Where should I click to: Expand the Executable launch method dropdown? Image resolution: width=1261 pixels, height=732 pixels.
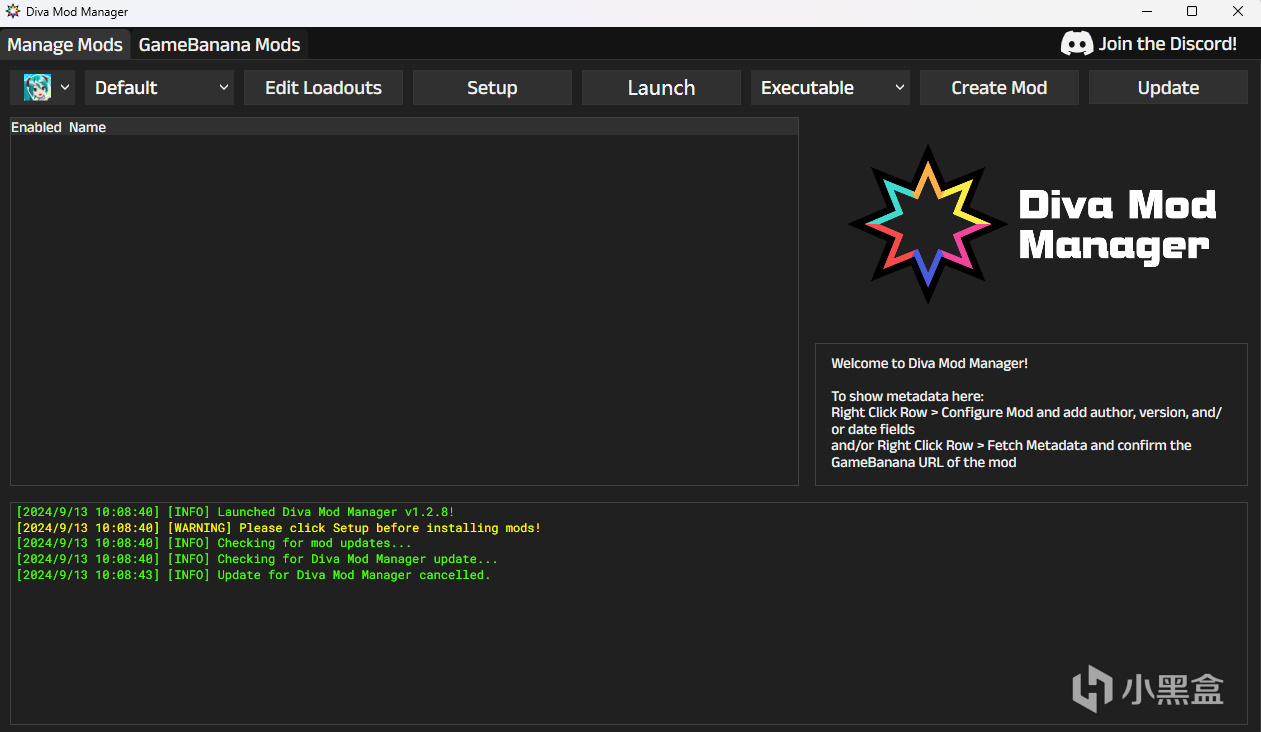tap(830, 87)
